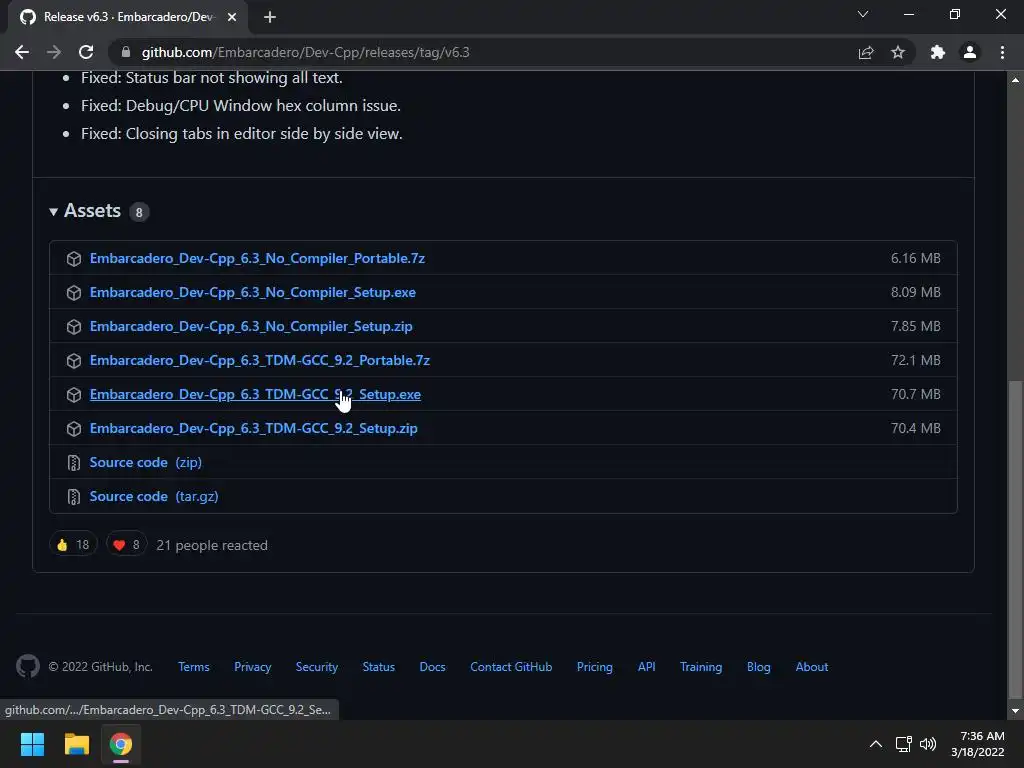Screen dimensions: 1024x768
Task: Open network status tray icon
Action: point(904,744)
